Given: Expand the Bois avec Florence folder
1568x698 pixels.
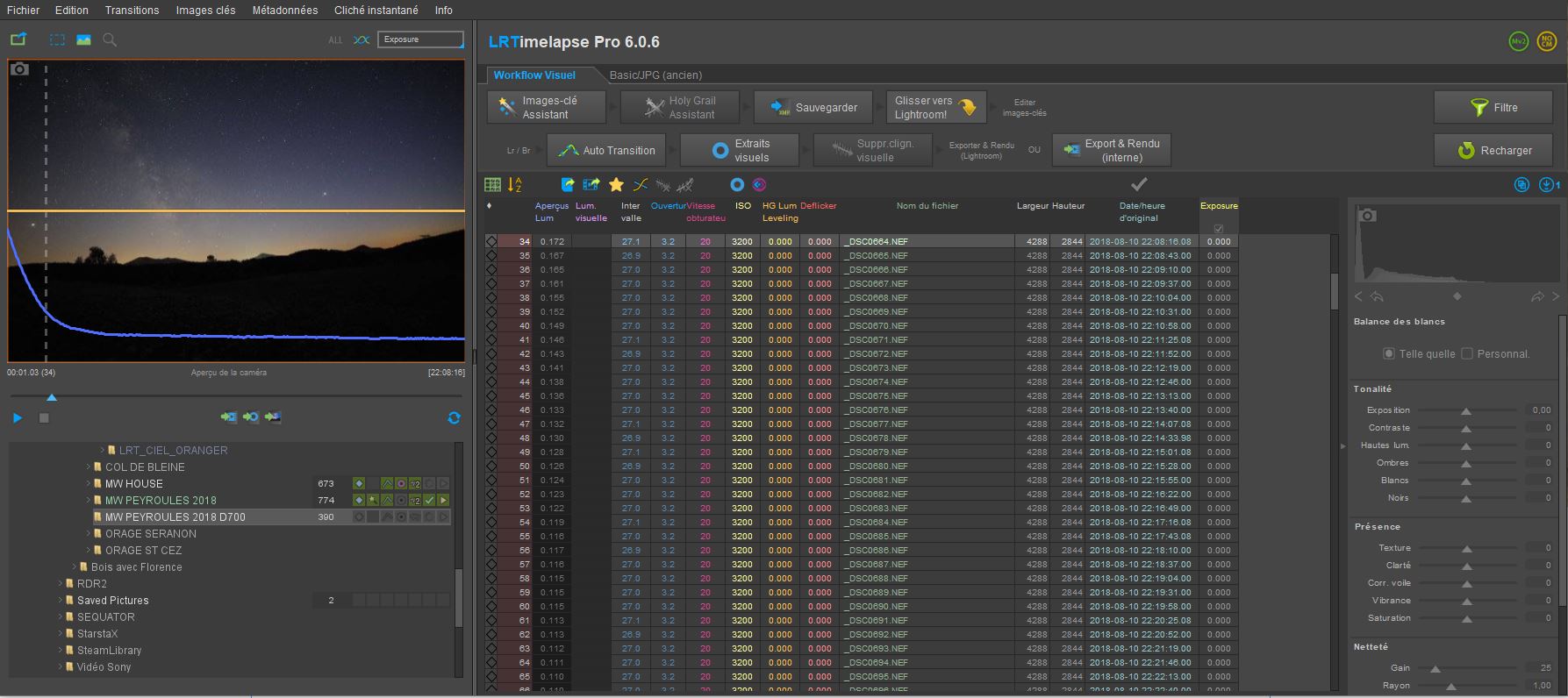Looking at the screenshot, I should point(75,567).
